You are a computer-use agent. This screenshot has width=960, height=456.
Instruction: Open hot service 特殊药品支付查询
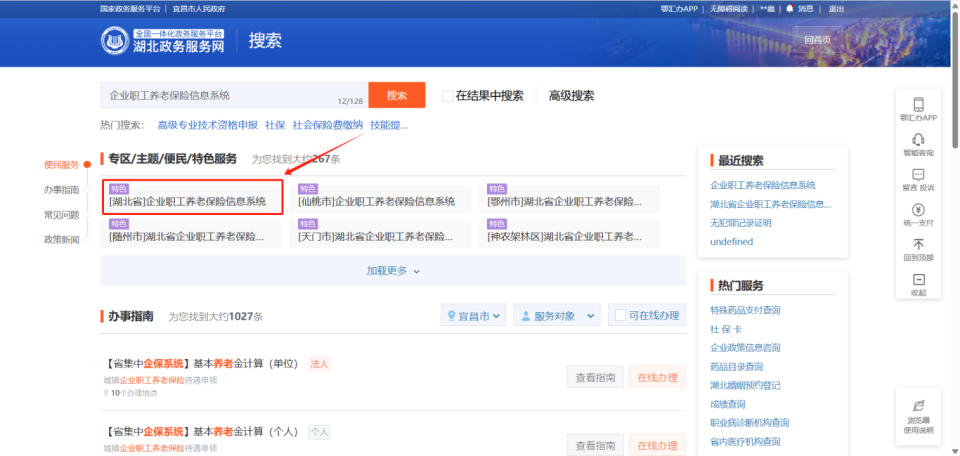[745, 310]
